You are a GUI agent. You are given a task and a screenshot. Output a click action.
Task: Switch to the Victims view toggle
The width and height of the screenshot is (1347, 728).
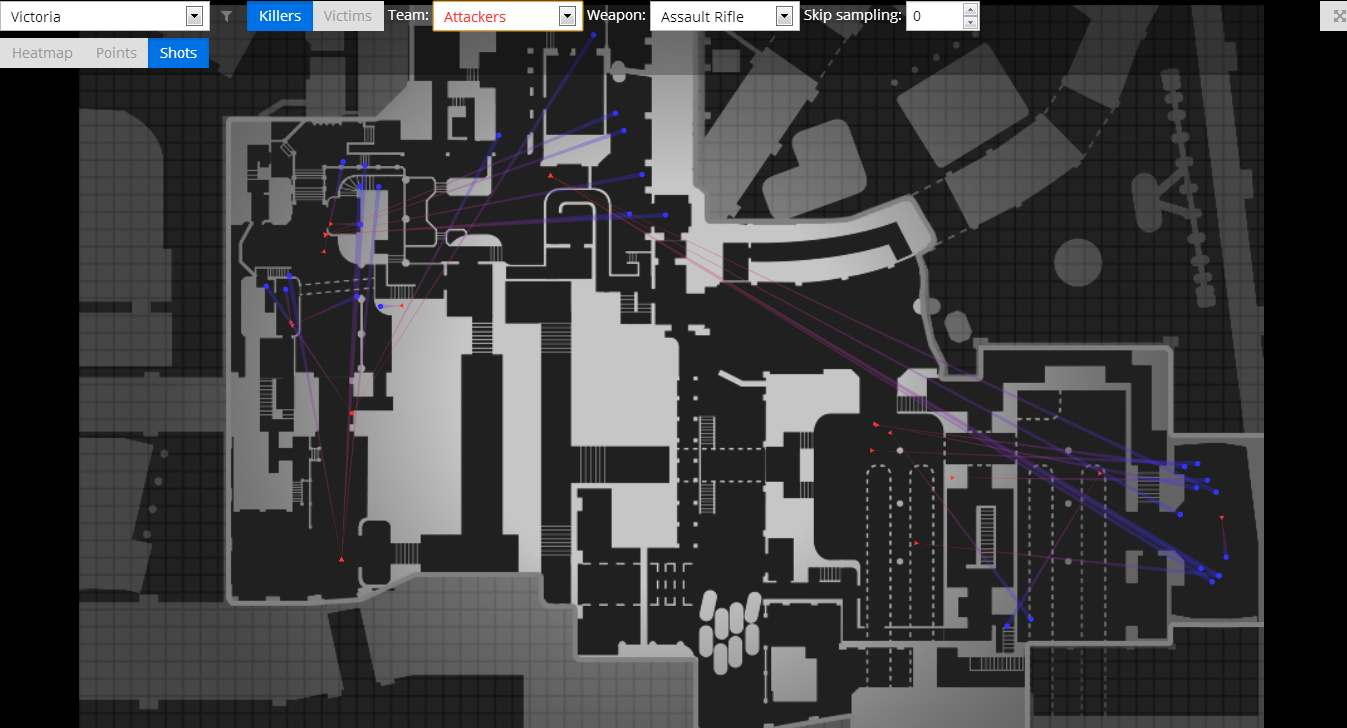click(348, 16)
